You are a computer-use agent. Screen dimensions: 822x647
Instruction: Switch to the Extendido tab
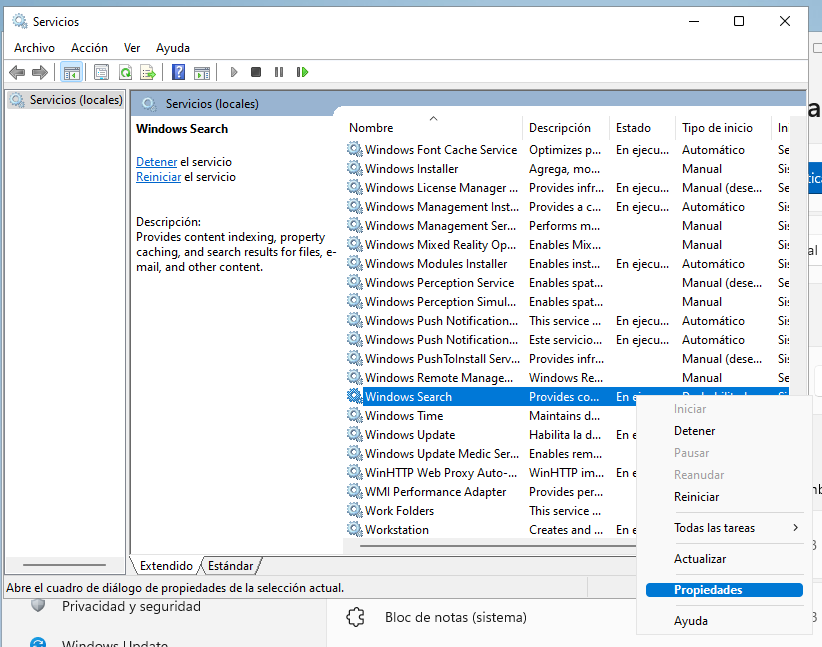(166, 566)
